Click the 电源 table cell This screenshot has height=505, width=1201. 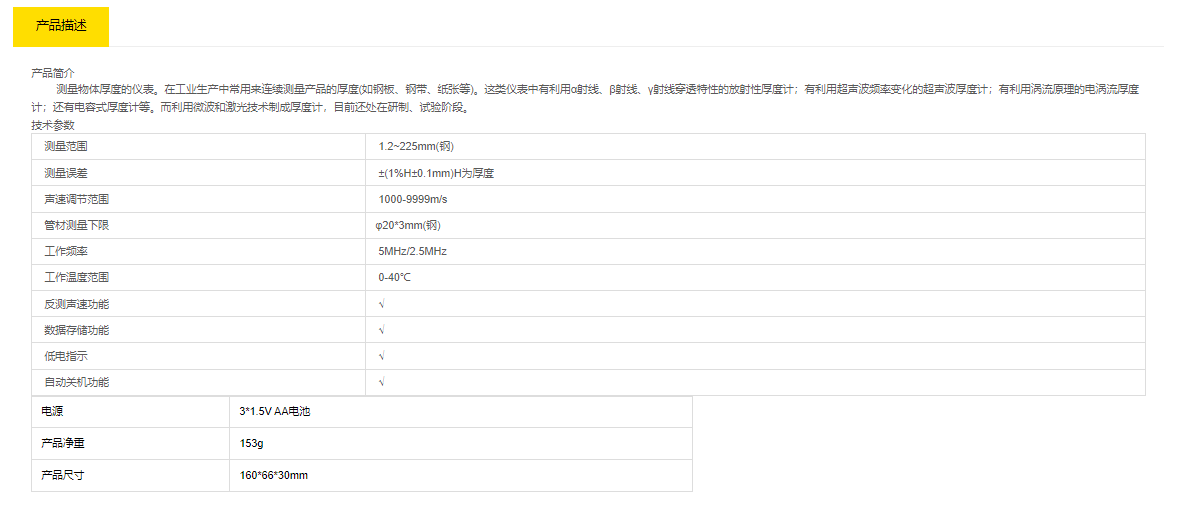pyautogui.click(x=131, y=412)
